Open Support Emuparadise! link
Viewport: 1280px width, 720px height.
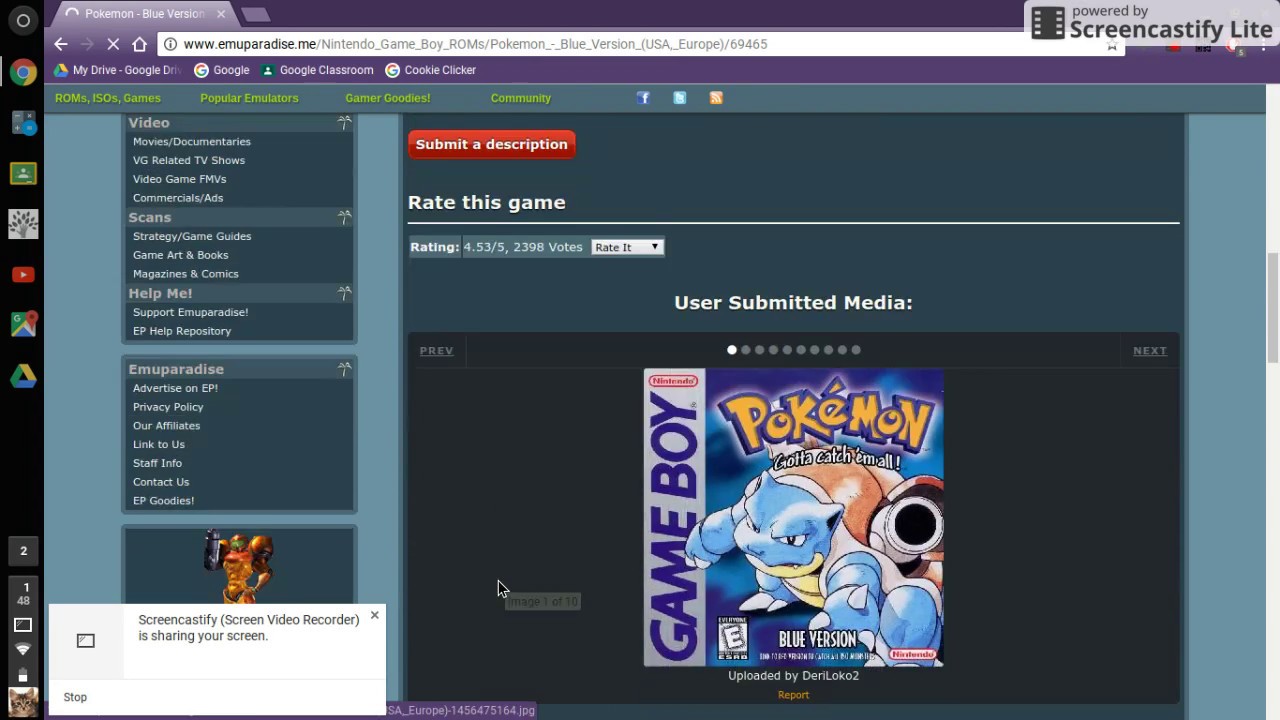[x=190, y=312]
